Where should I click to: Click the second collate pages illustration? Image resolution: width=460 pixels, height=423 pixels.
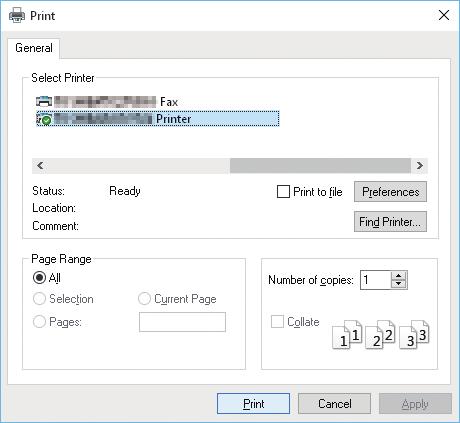[x=380, y=334]
